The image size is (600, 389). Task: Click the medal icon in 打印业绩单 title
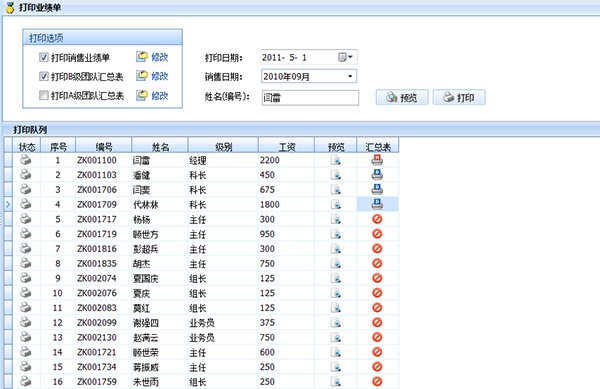pyautogui.click(x=10, y=7)
